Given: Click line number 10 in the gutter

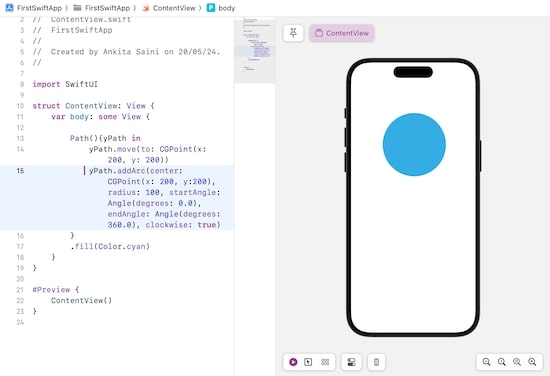Looking at the screenshot, I should (x=20, y=106).
